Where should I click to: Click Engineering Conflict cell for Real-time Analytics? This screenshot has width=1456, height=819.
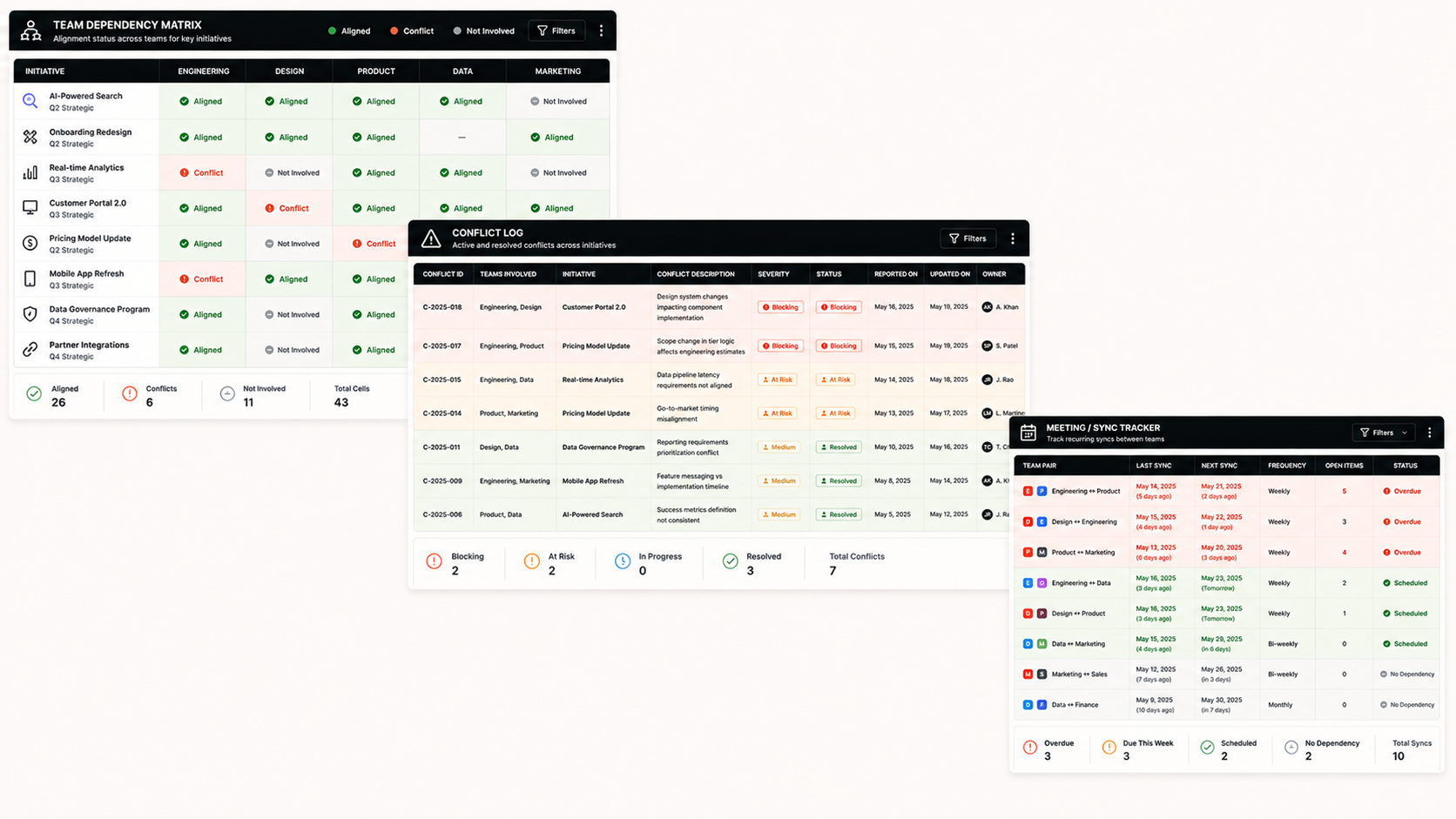(x=202, y=172)
